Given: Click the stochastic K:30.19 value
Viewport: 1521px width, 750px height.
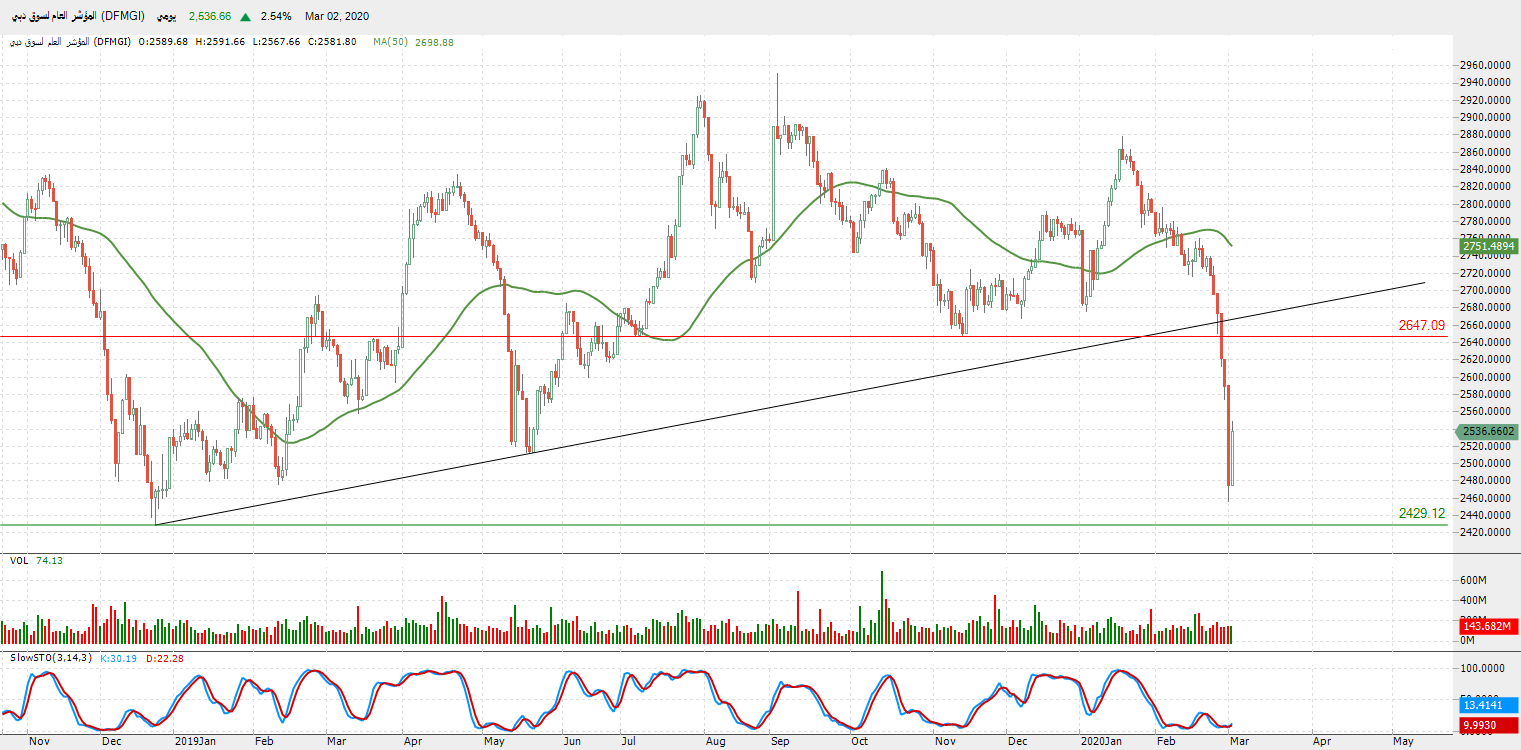Looking at the screenshot, I should pyautogui.click(x=117, y=658).
